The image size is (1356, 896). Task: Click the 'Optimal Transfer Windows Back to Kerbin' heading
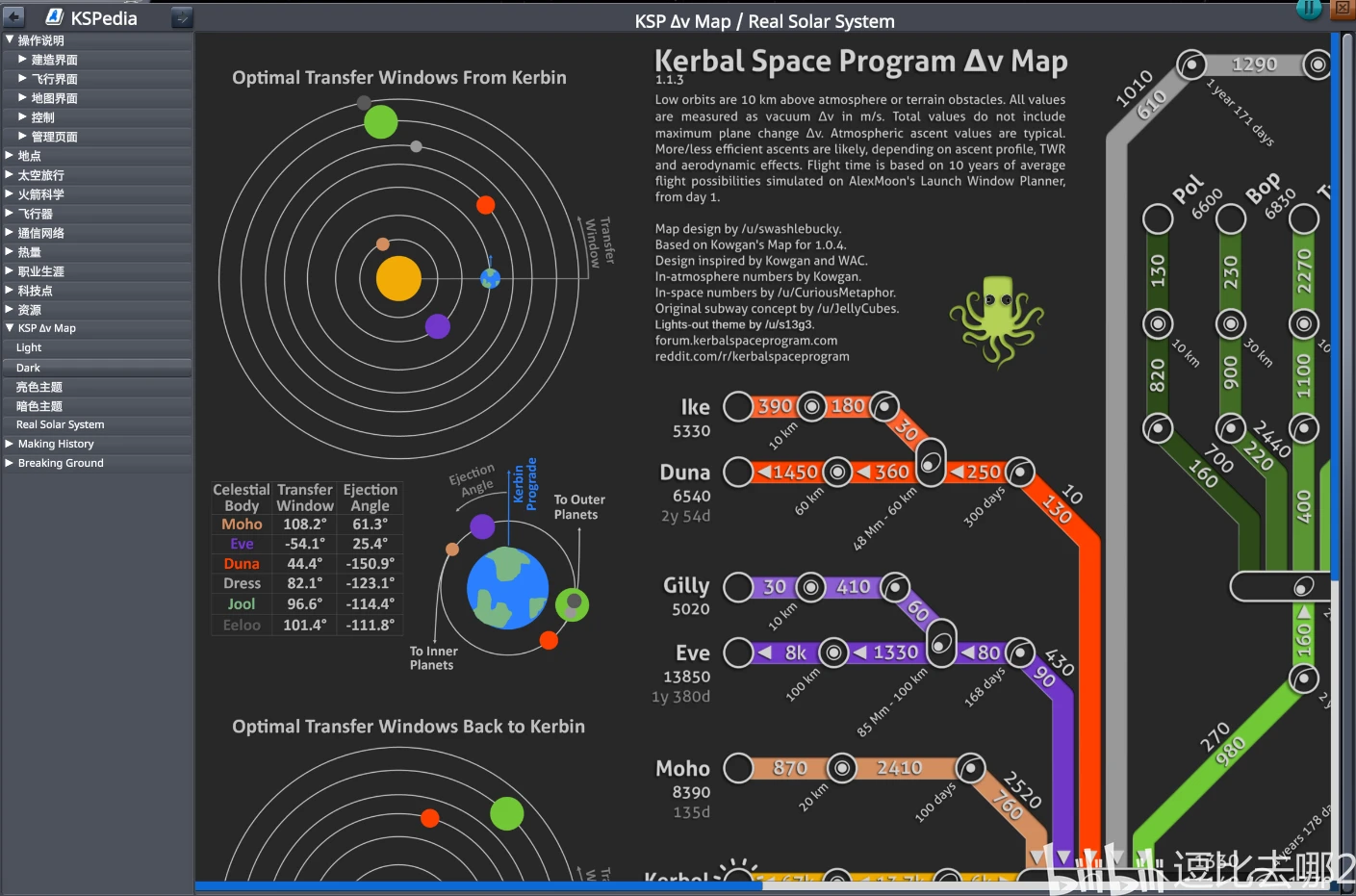point(409,727)
